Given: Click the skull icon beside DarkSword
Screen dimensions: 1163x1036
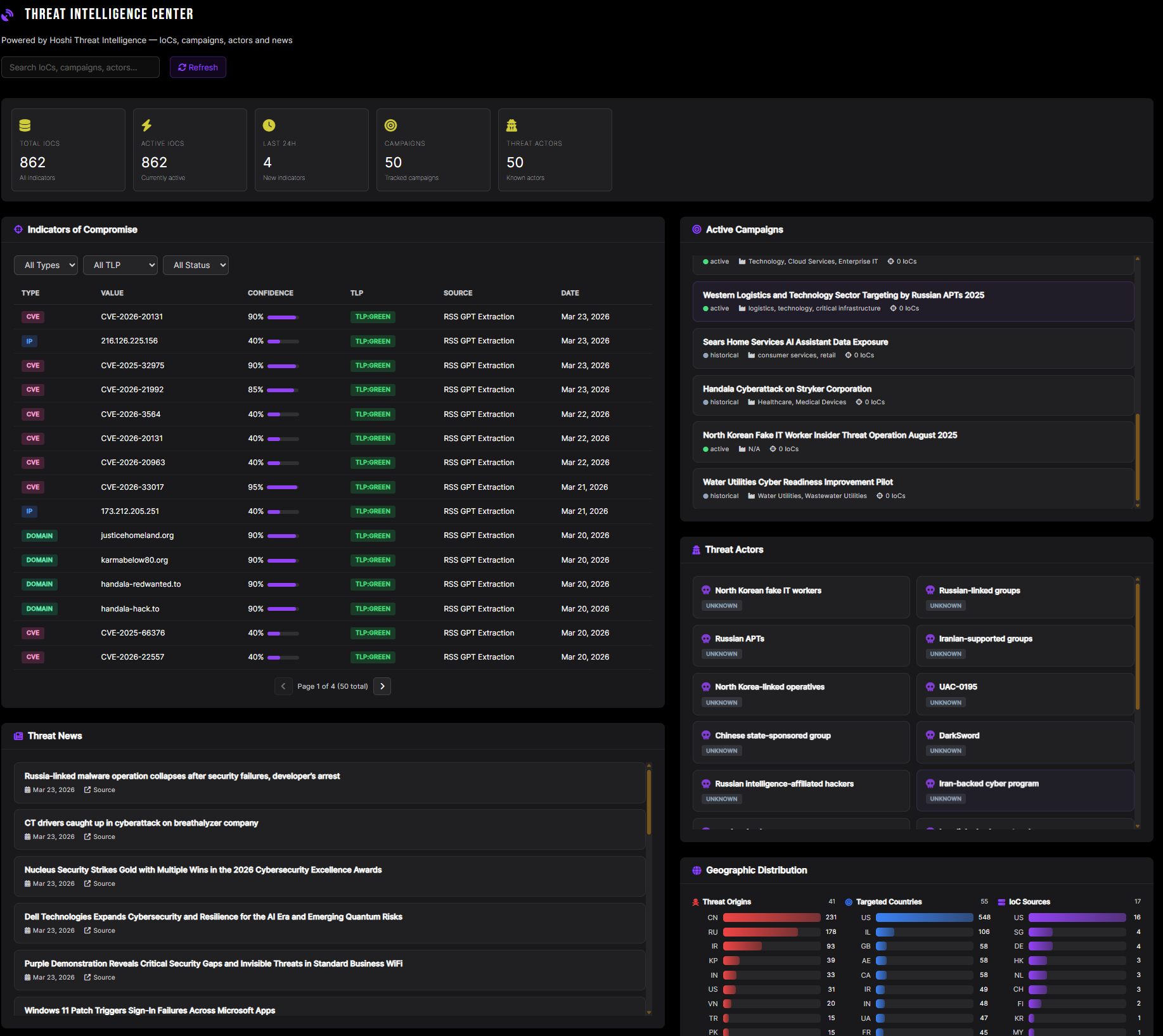Looking at the screenshot, I should pos(930,735).
